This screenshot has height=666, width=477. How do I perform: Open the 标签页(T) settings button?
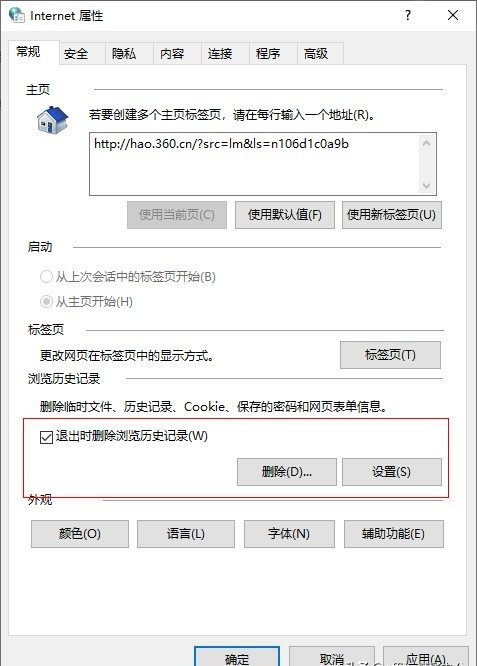[390, 355]
